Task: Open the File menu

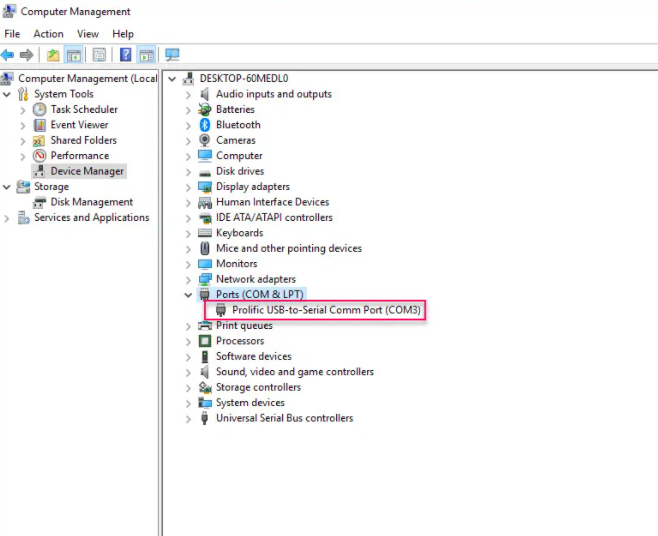Action: click(x=12, y=34)
